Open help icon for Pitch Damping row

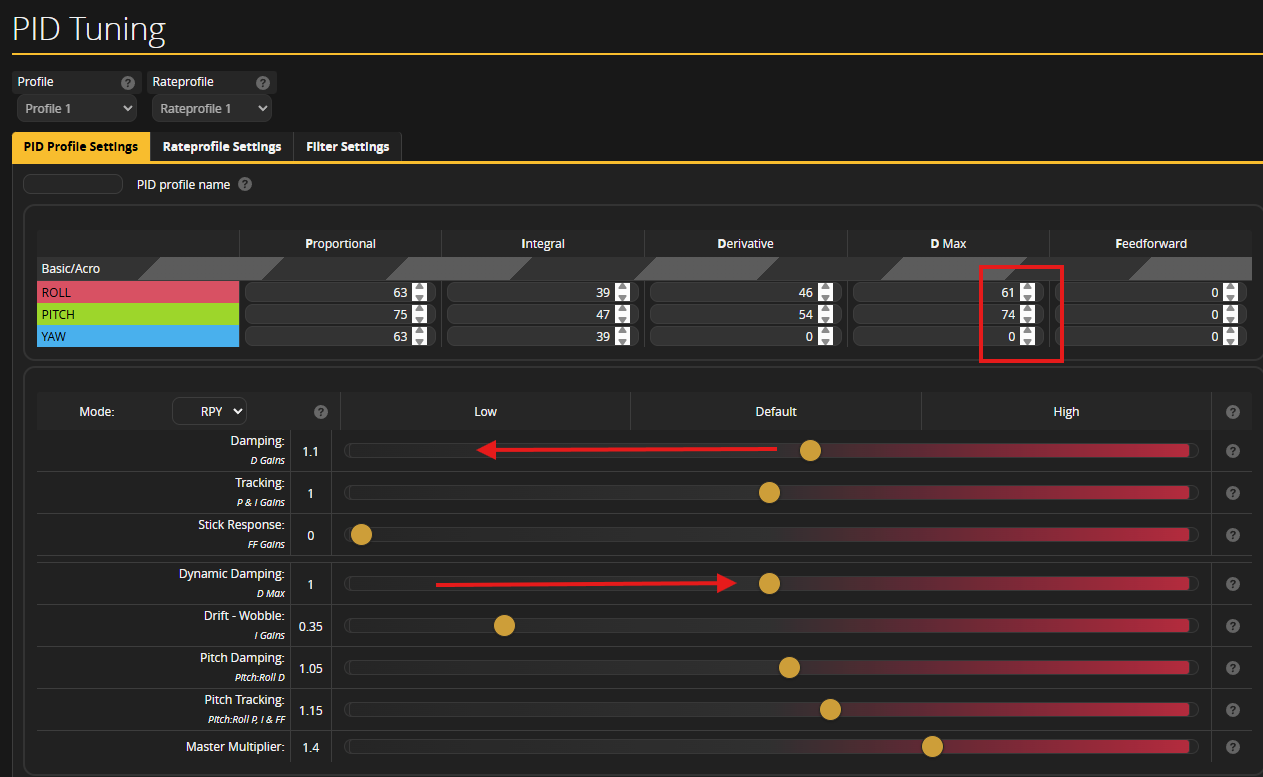[1232, 668]
